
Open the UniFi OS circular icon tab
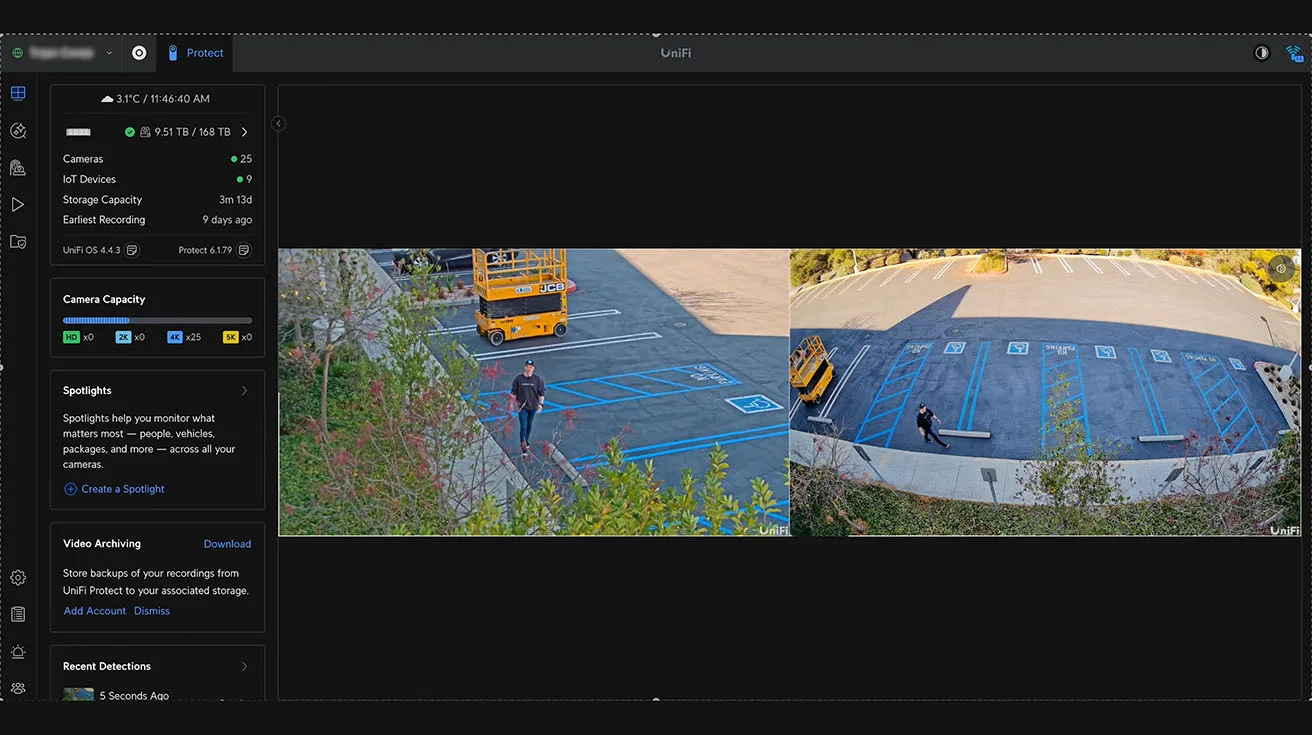coord(139,53)
